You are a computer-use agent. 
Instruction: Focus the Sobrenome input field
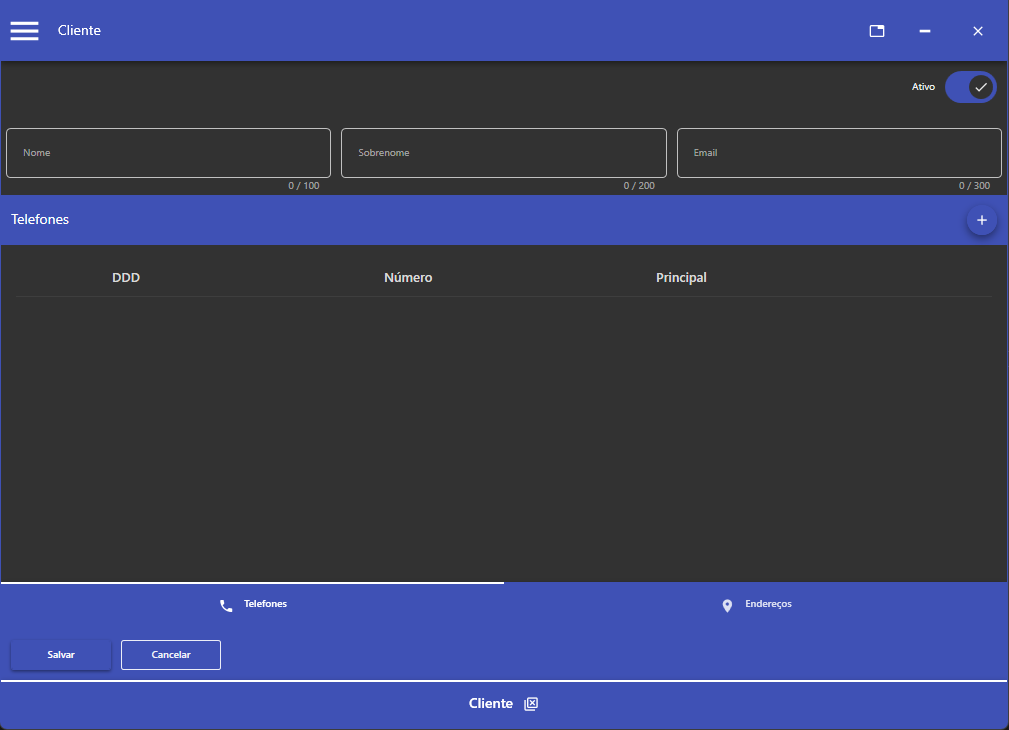click(503, 153)
